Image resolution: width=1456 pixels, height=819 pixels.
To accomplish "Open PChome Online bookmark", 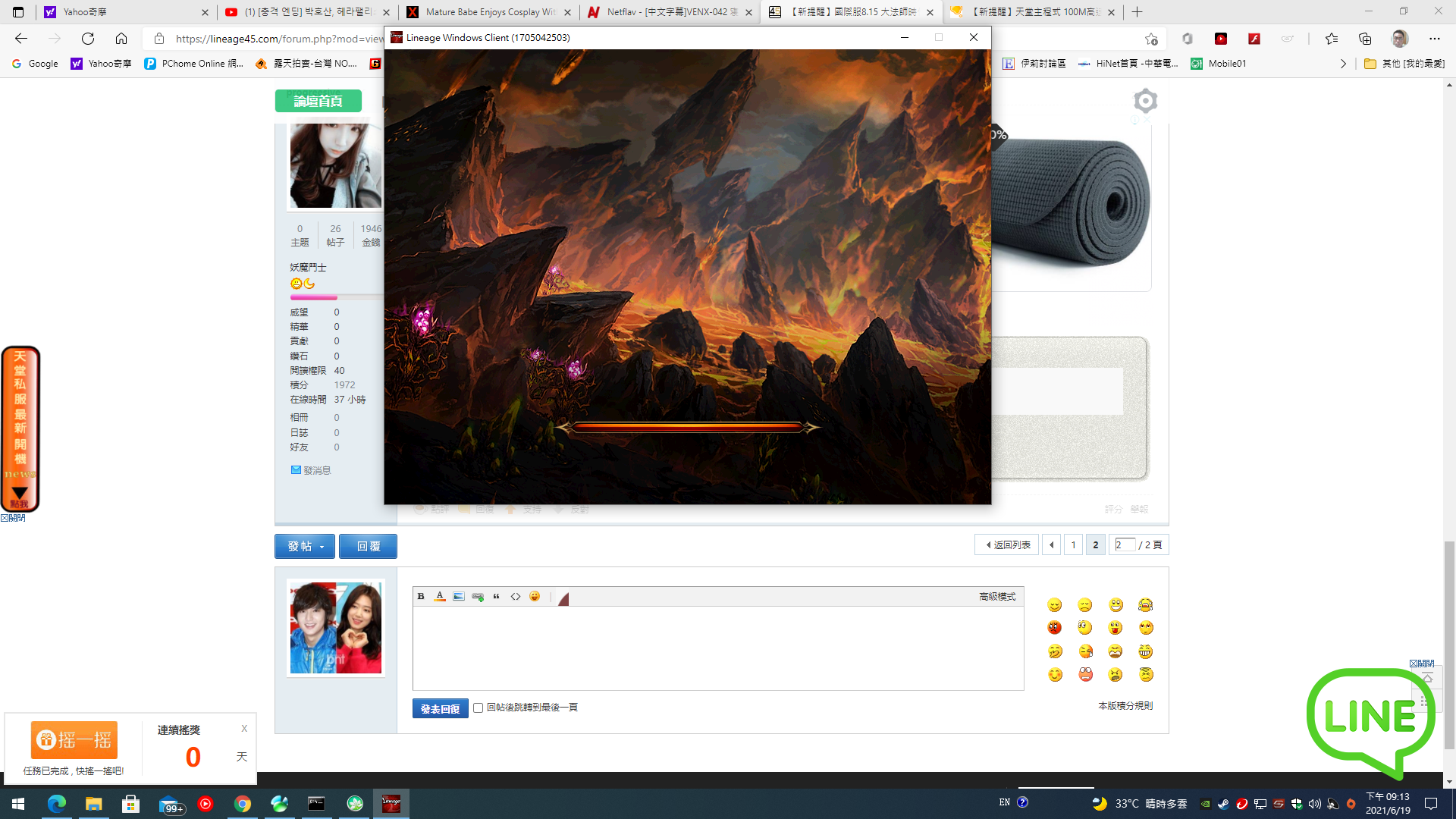I will tap(194, 64).
